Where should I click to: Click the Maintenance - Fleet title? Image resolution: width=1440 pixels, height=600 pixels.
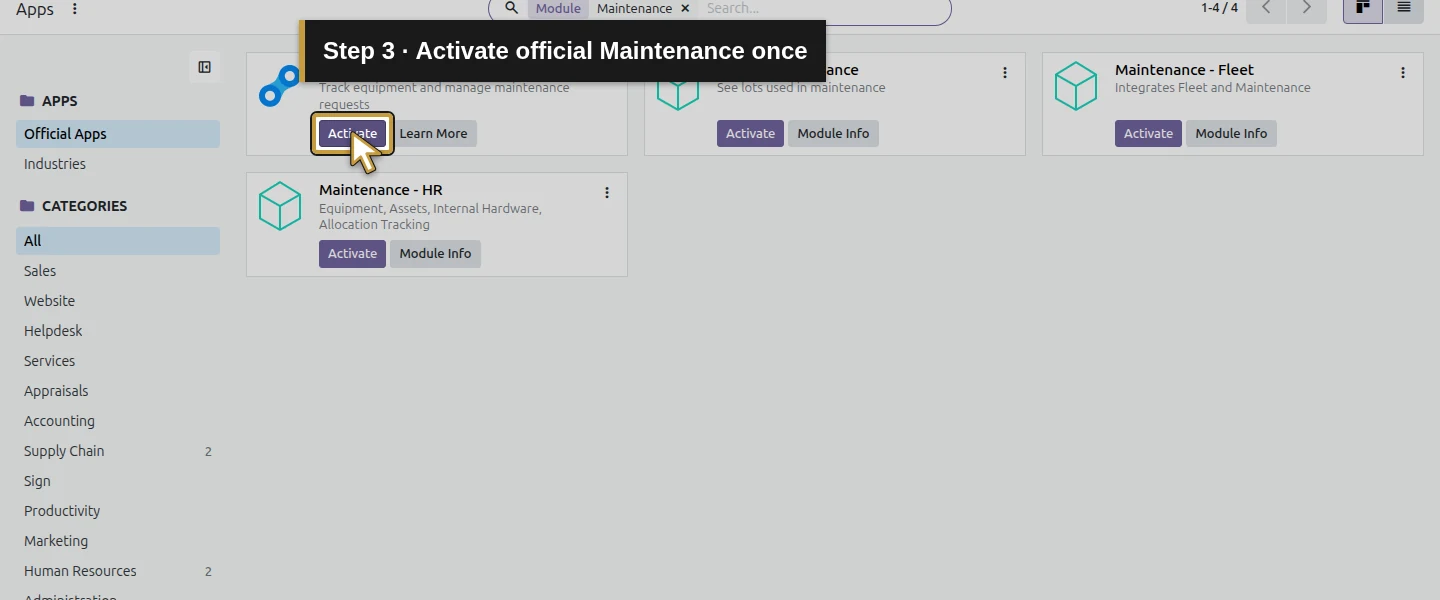(1184, 70)
